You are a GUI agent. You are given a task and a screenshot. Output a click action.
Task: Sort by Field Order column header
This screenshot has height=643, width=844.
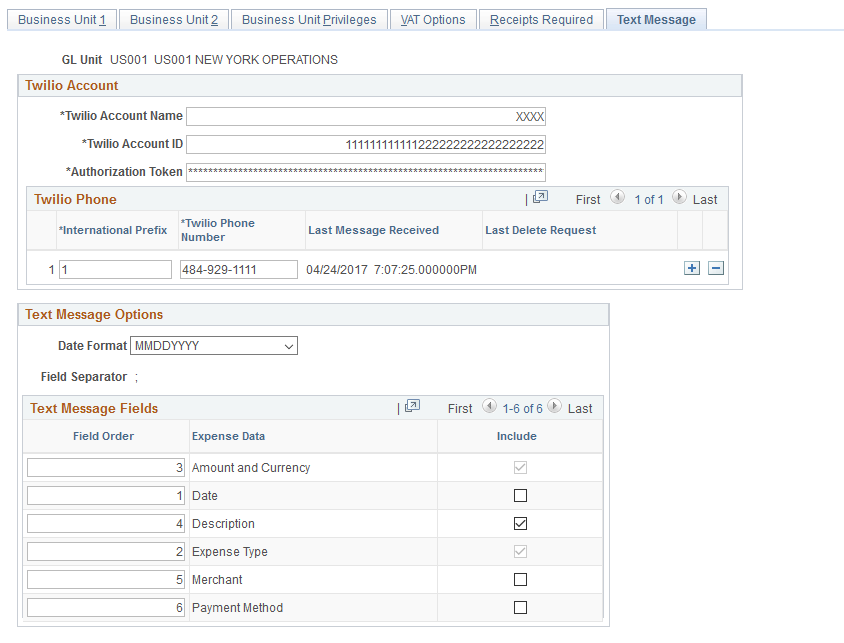click(103, 436)
